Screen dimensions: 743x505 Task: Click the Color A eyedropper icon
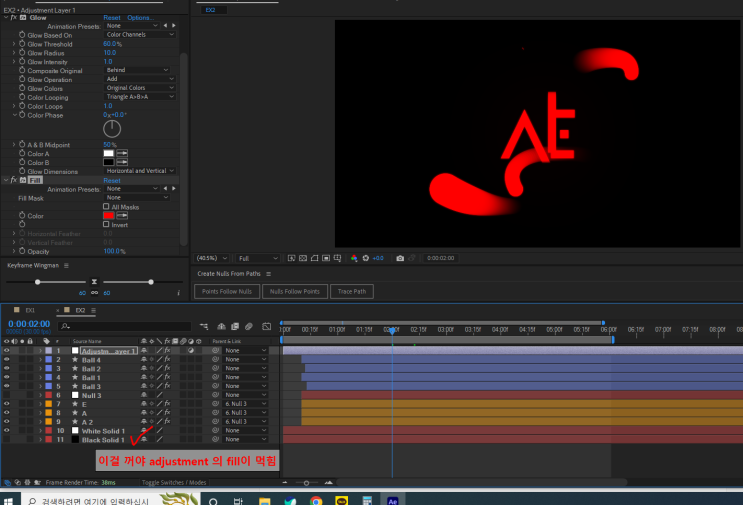pos(124,153)
